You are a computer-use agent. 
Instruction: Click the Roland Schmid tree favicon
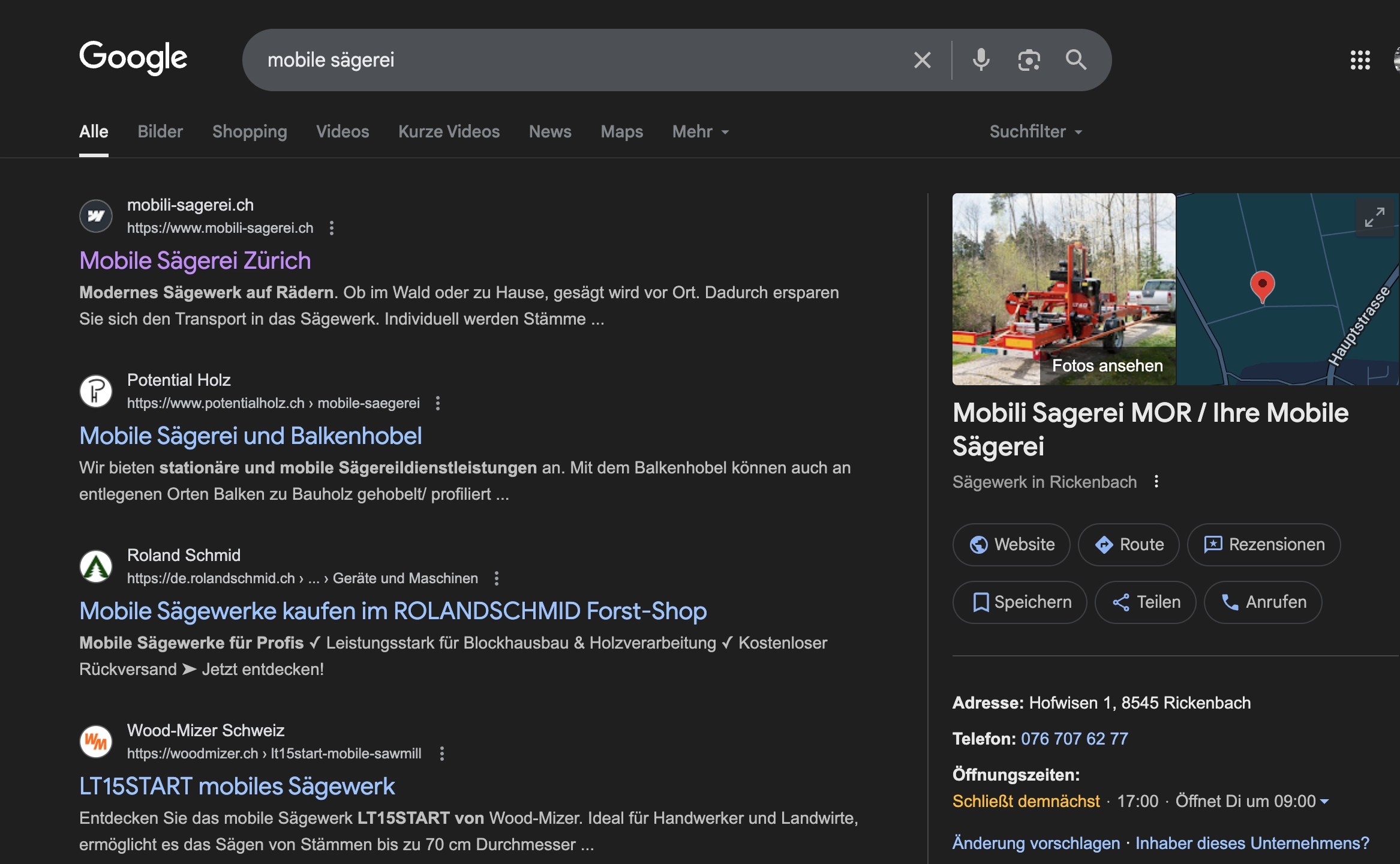96,566
